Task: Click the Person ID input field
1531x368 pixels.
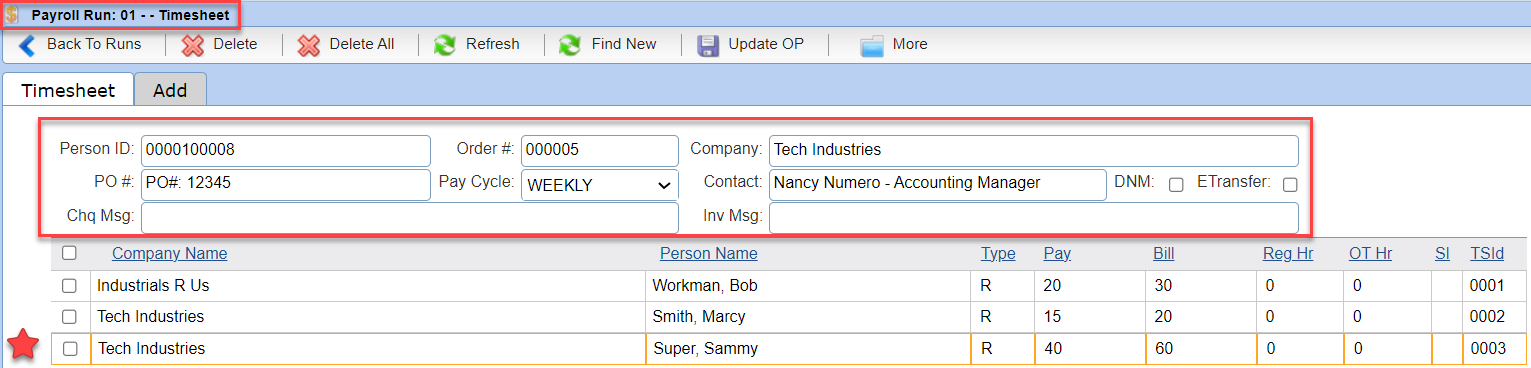Action: point(286,151)
